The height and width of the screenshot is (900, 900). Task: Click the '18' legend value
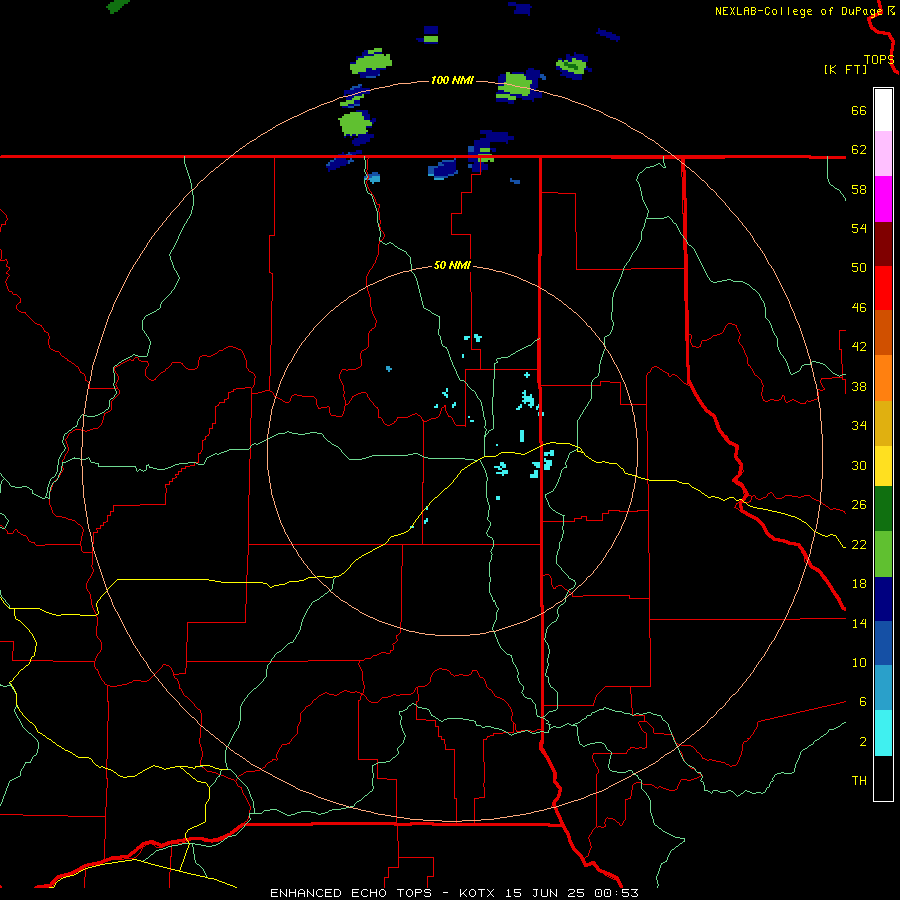[x=859, y=584]
